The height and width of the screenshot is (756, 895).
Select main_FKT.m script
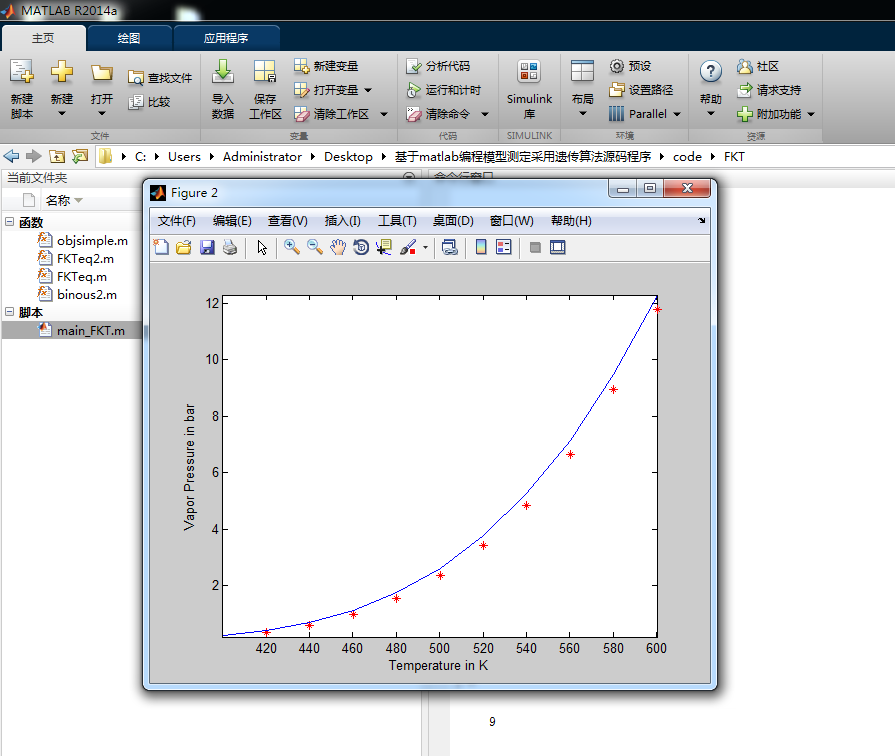tap(81, 331)
